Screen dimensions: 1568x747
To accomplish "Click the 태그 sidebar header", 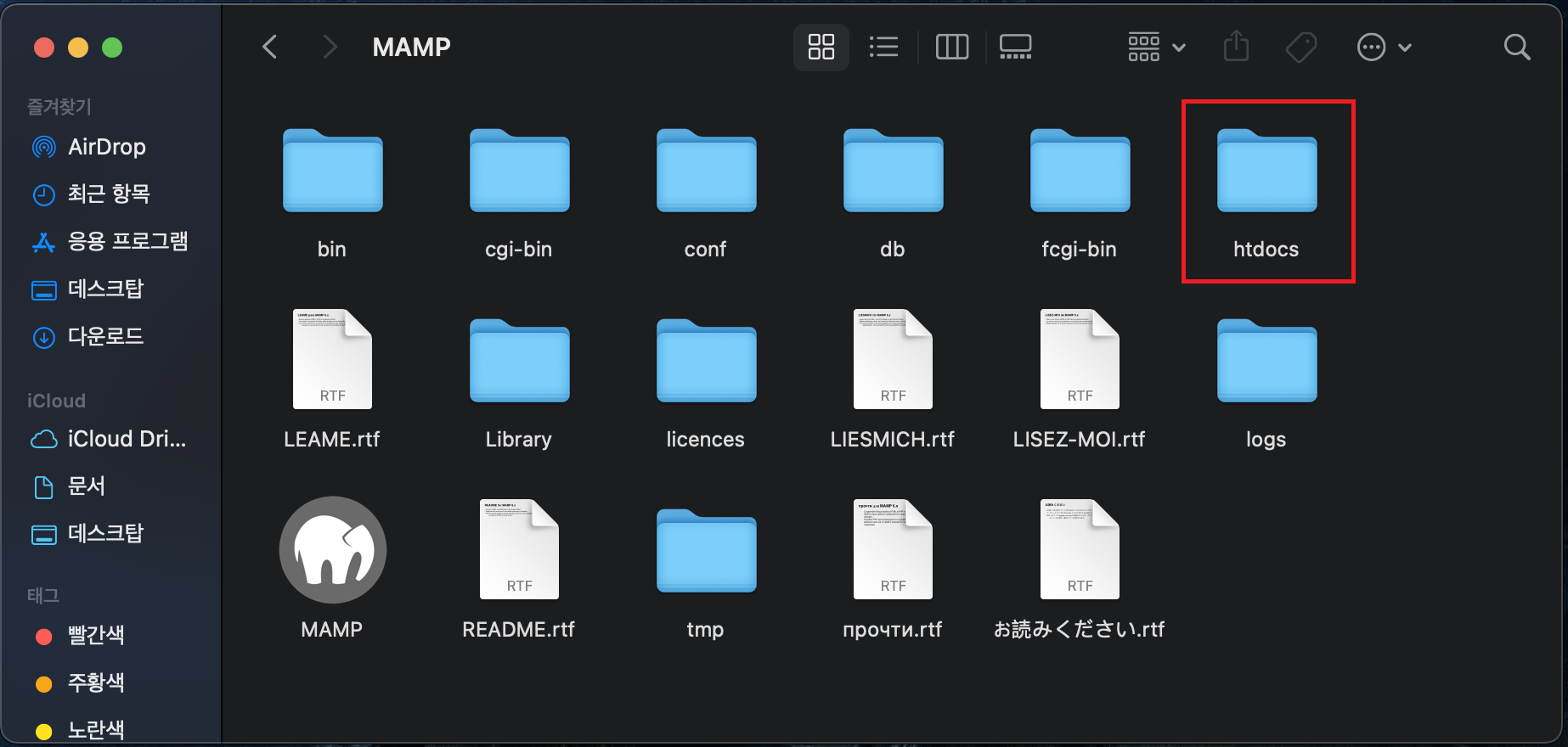I will [x=43, y=596].
